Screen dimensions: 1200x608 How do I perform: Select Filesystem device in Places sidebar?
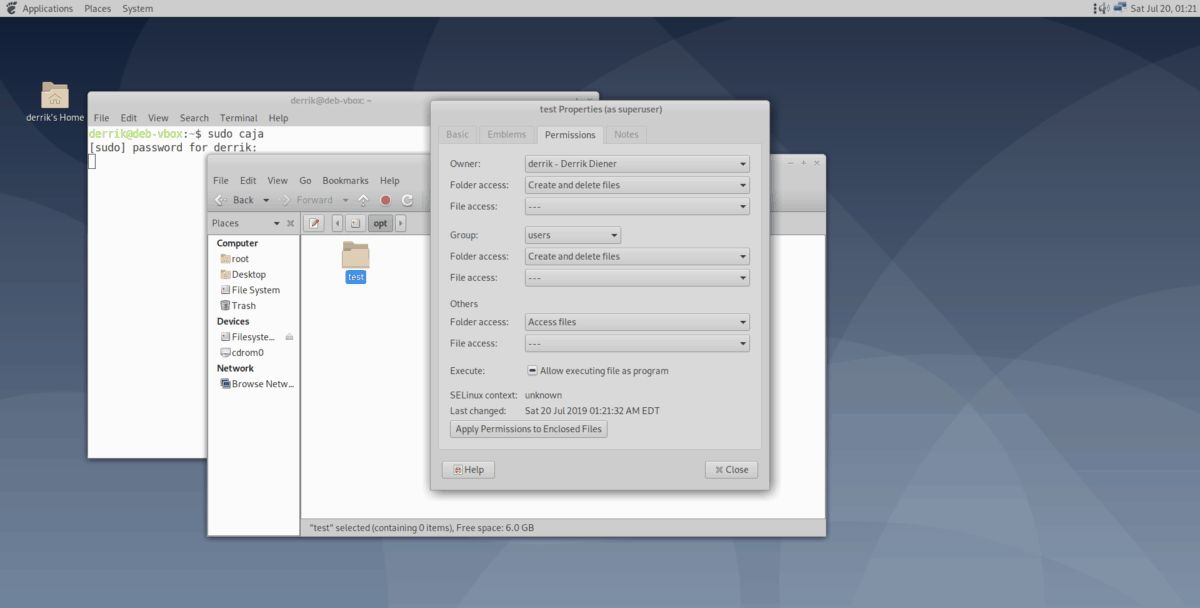(x=250, y=337)
